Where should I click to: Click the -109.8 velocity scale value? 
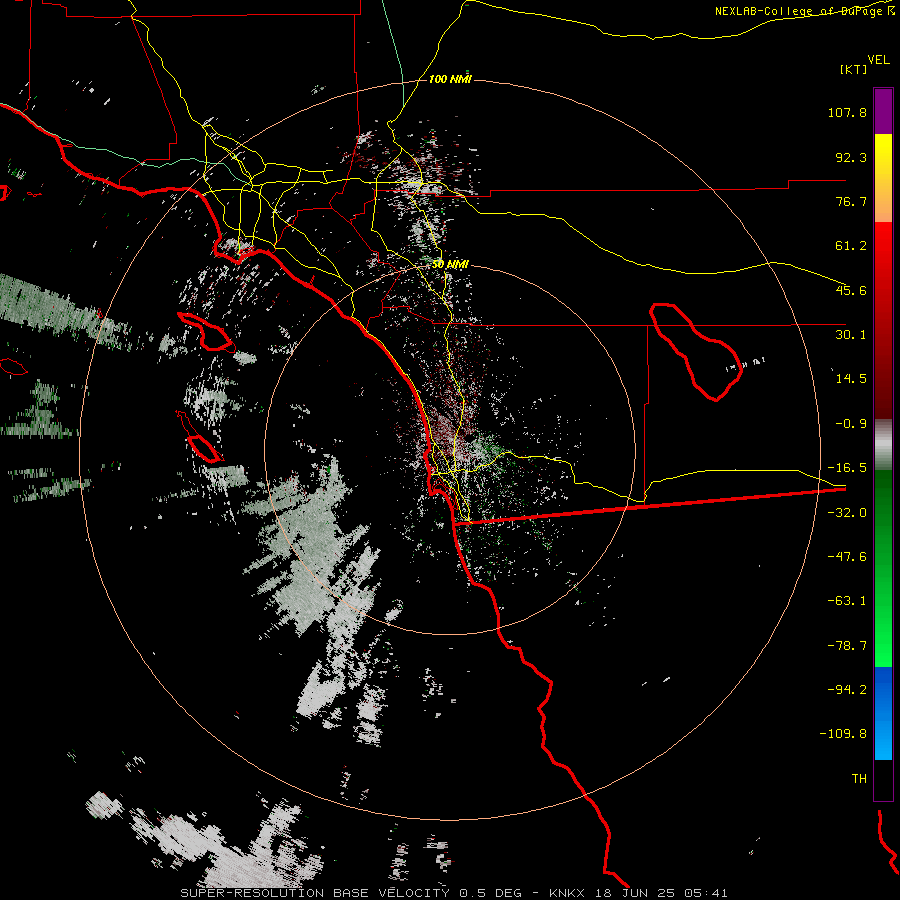843,734
